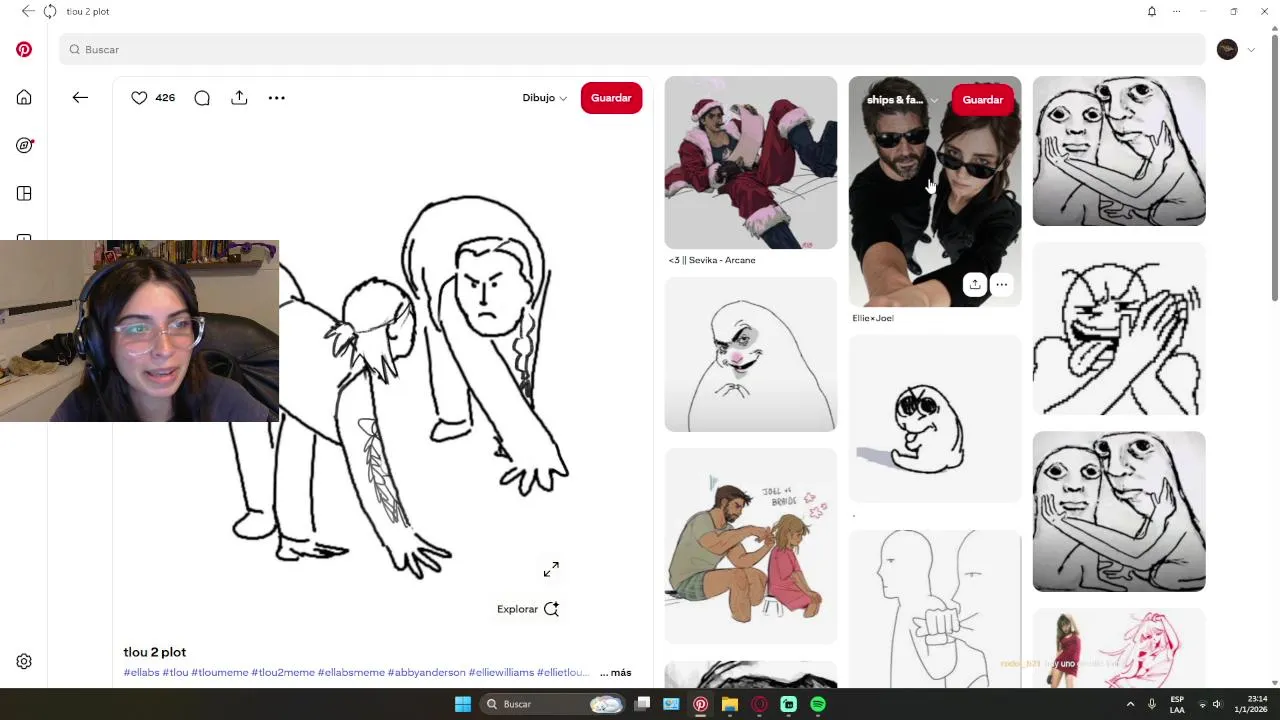1280x720 pixels.
Task: Open the Windows Start menu
Action: pos(462,704)
